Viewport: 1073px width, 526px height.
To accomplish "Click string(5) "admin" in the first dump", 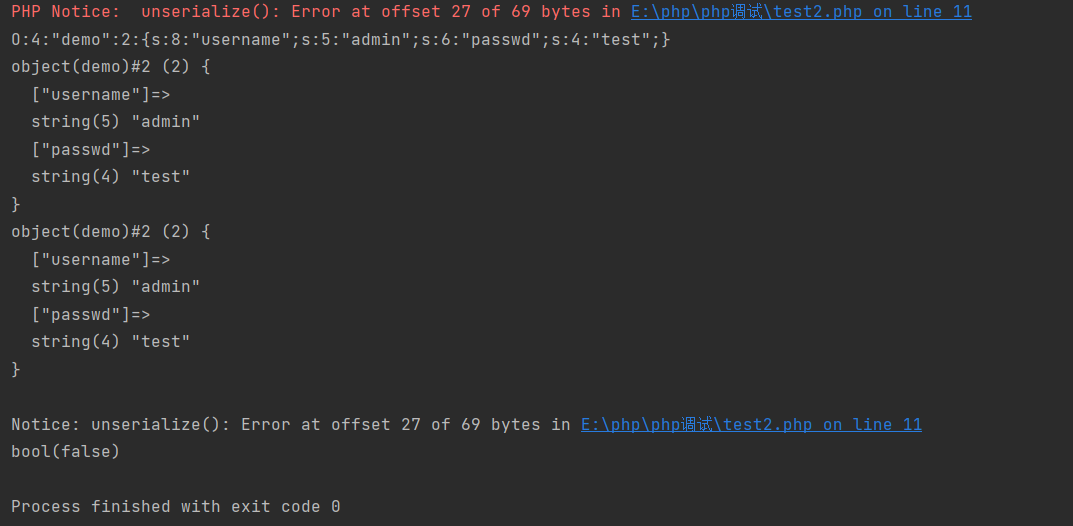I will click(116, 122).
